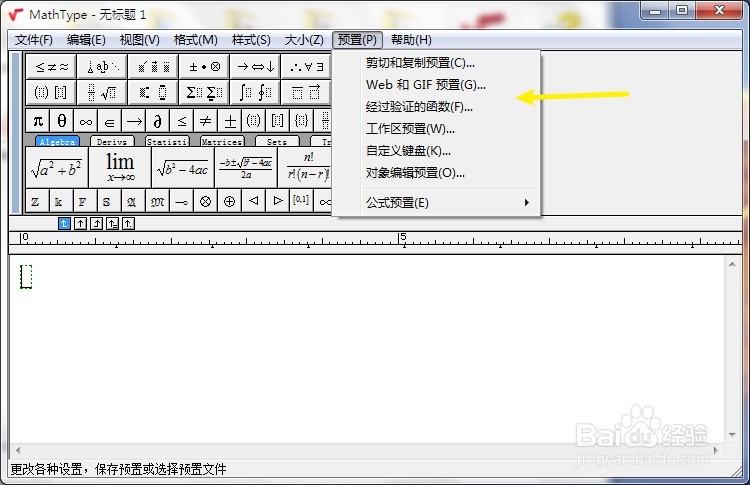Insert the right arrow symbol
Image resolution: width=750 pixels, height=485 pixels.
pos(134,121)
